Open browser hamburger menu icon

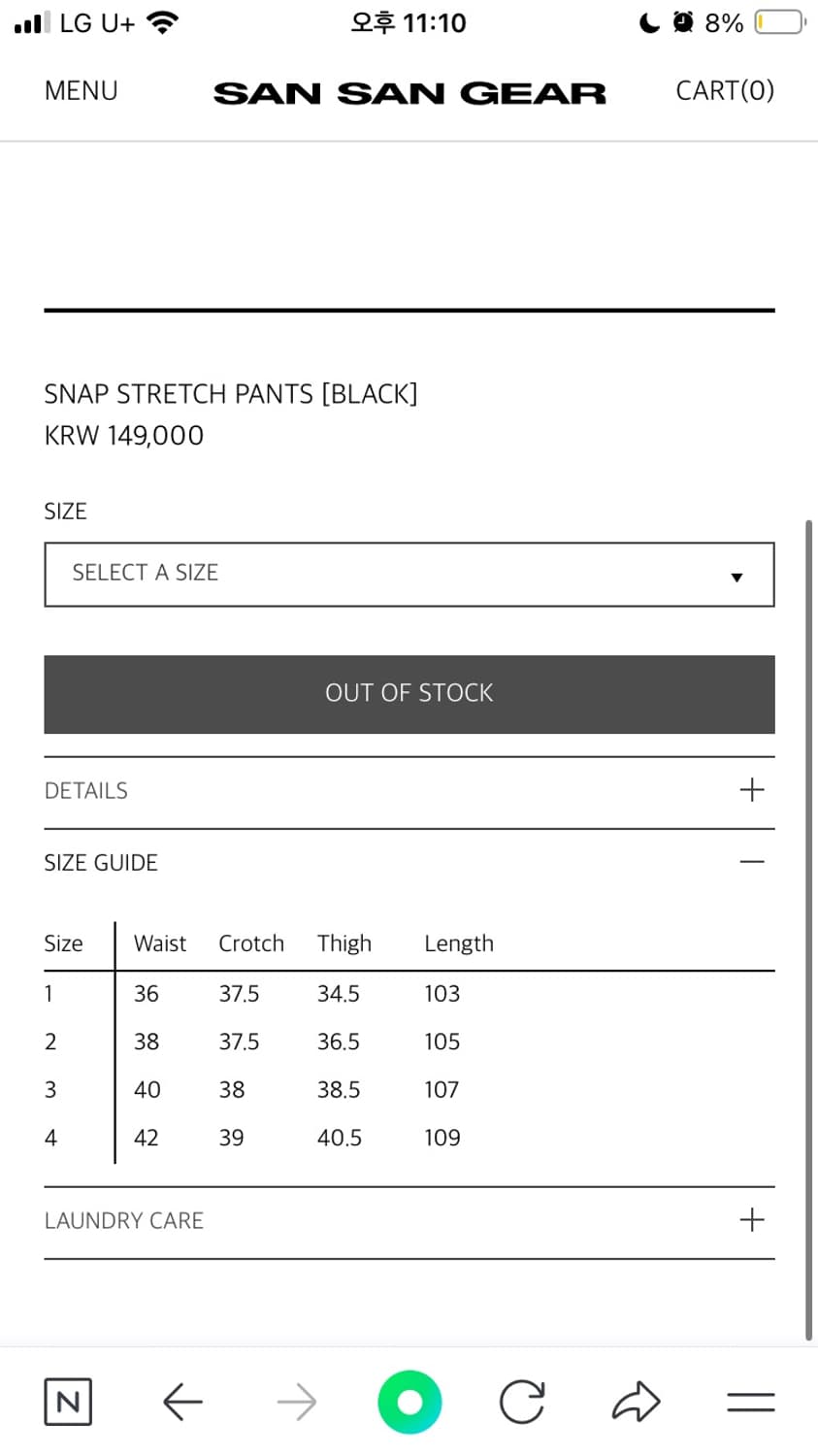point(751,1402)
